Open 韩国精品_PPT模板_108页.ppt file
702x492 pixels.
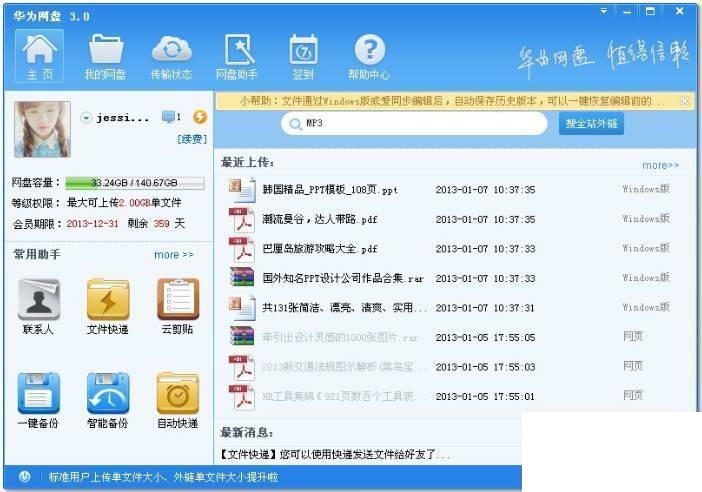[x=330, y=189]
